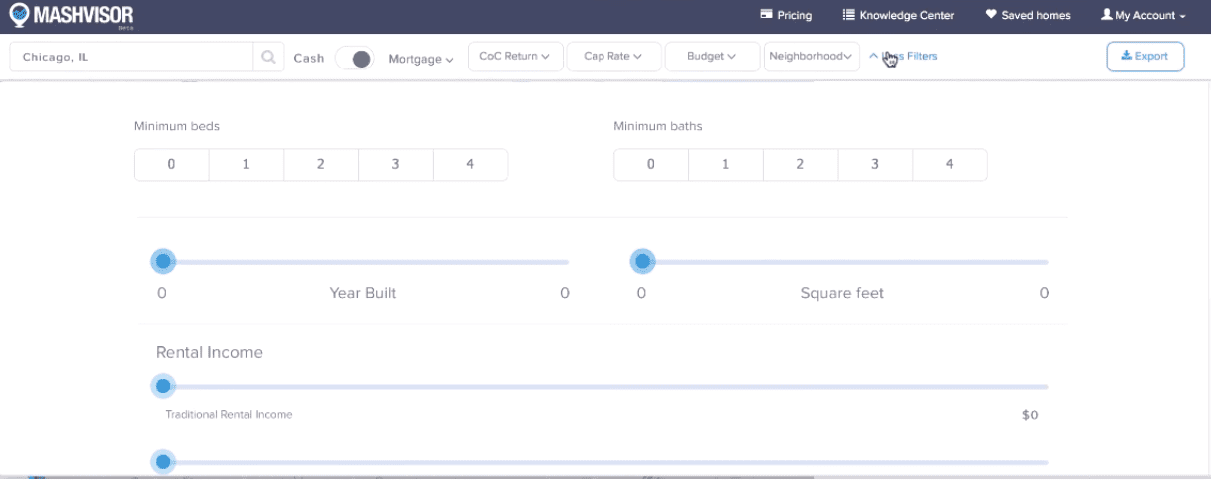Screen dimensions: 1211x486
Task: Open the Pricing page
Action: coord(786,16)
